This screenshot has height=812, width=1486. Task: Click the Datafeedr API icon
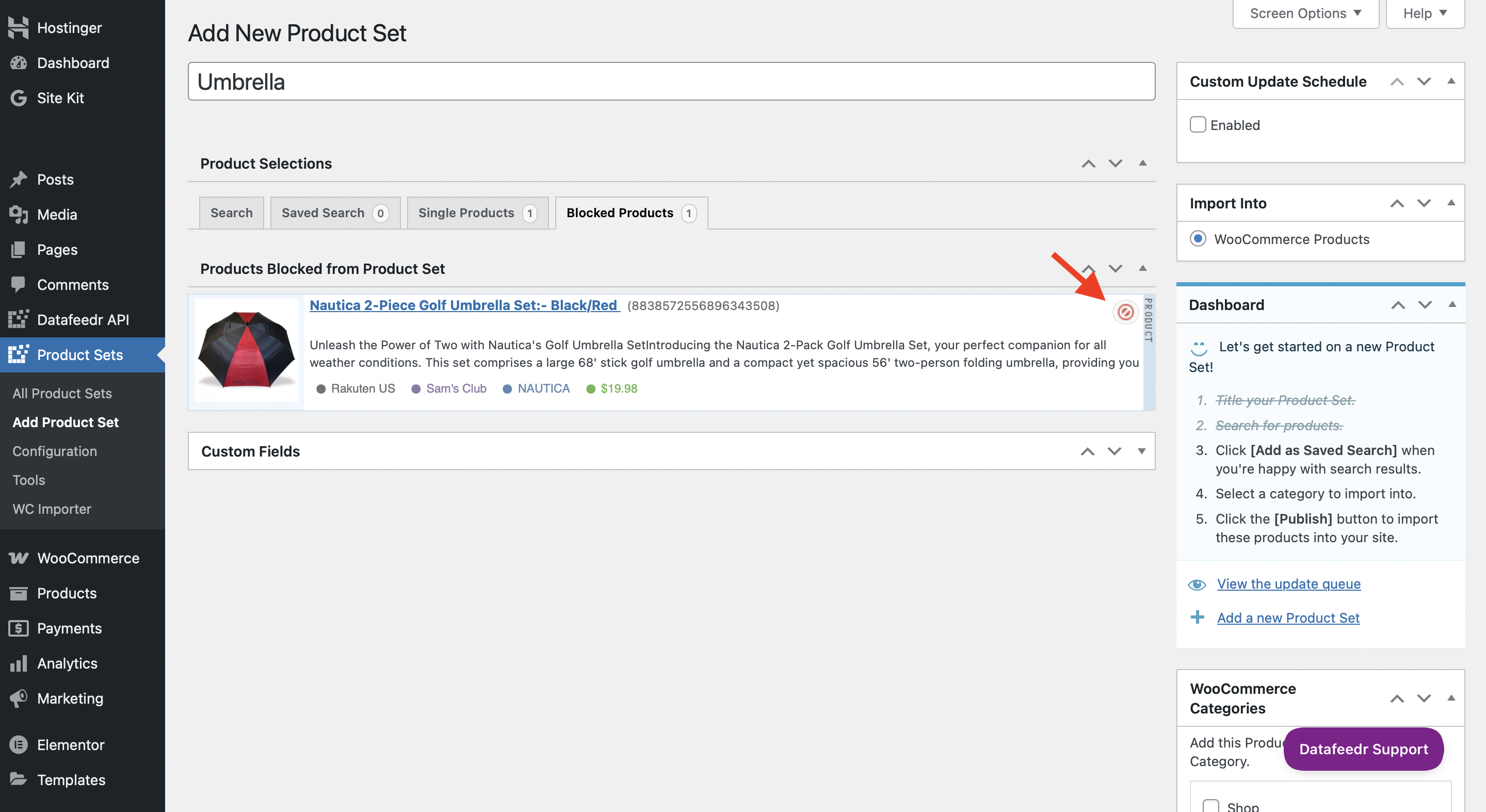coord(19,319)
